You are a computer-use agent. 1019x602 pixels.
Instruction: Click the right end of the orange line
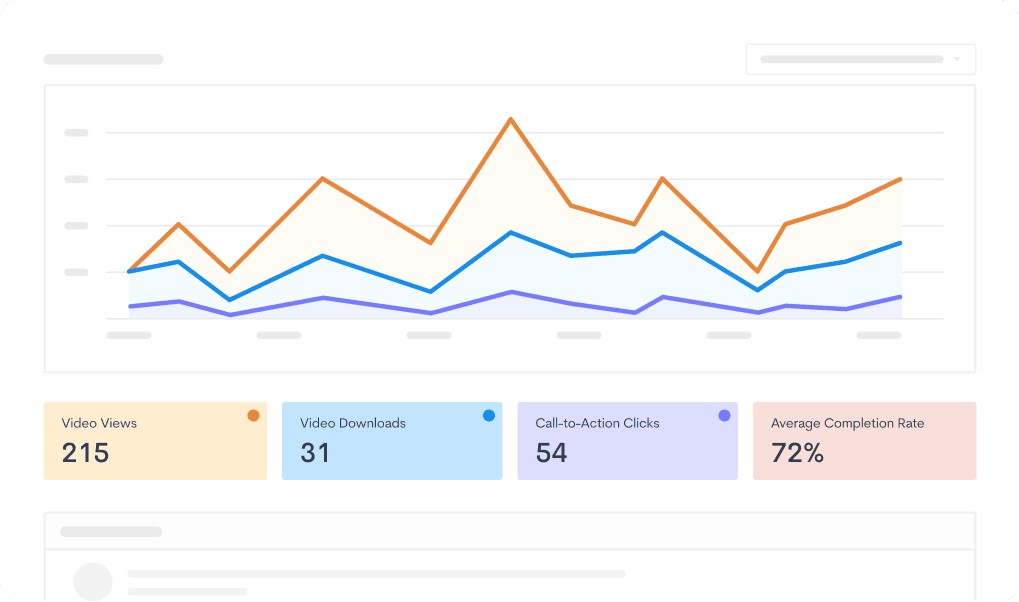coord(901,180)
